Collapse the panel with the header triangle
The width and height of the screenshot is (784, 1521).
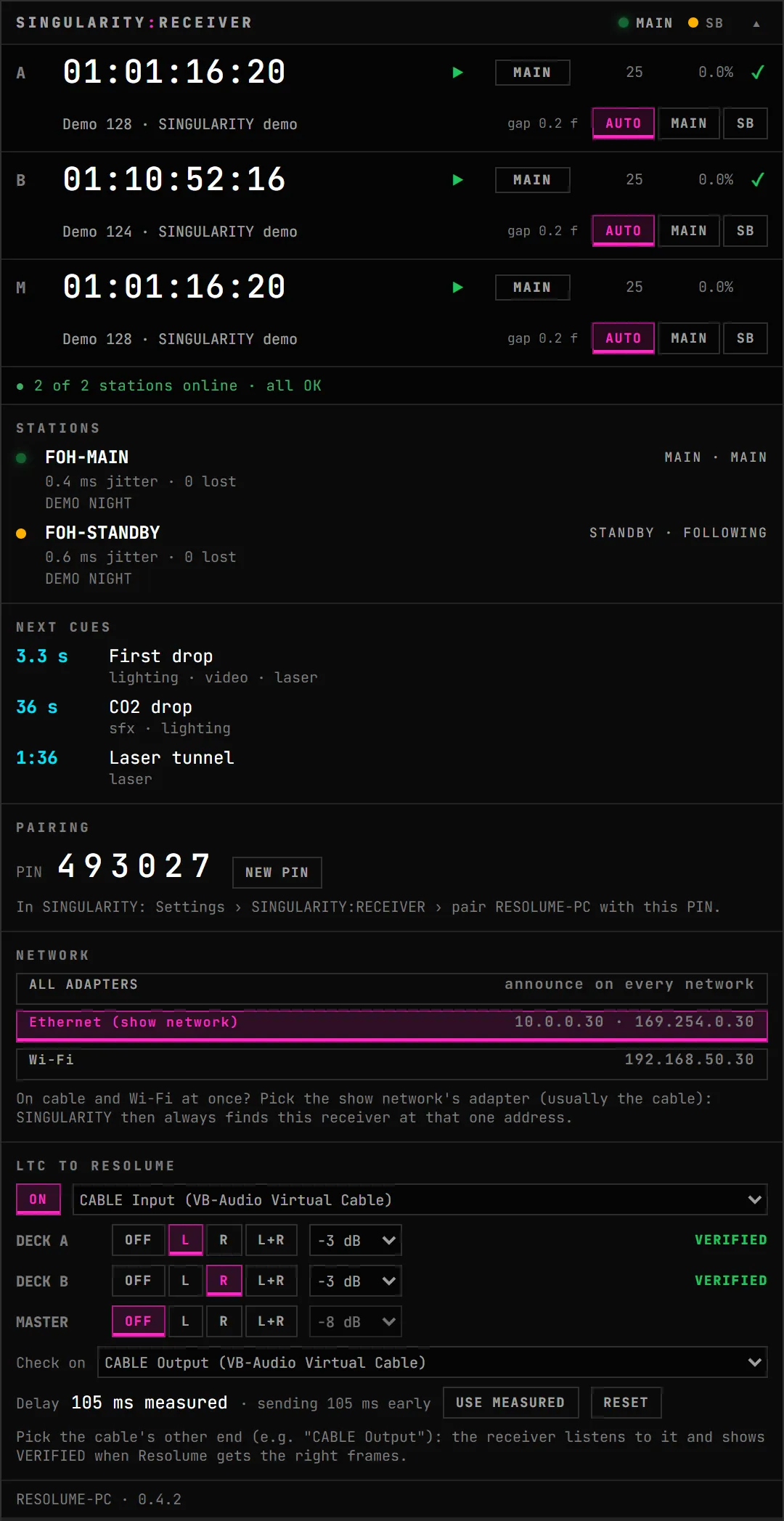756,23
